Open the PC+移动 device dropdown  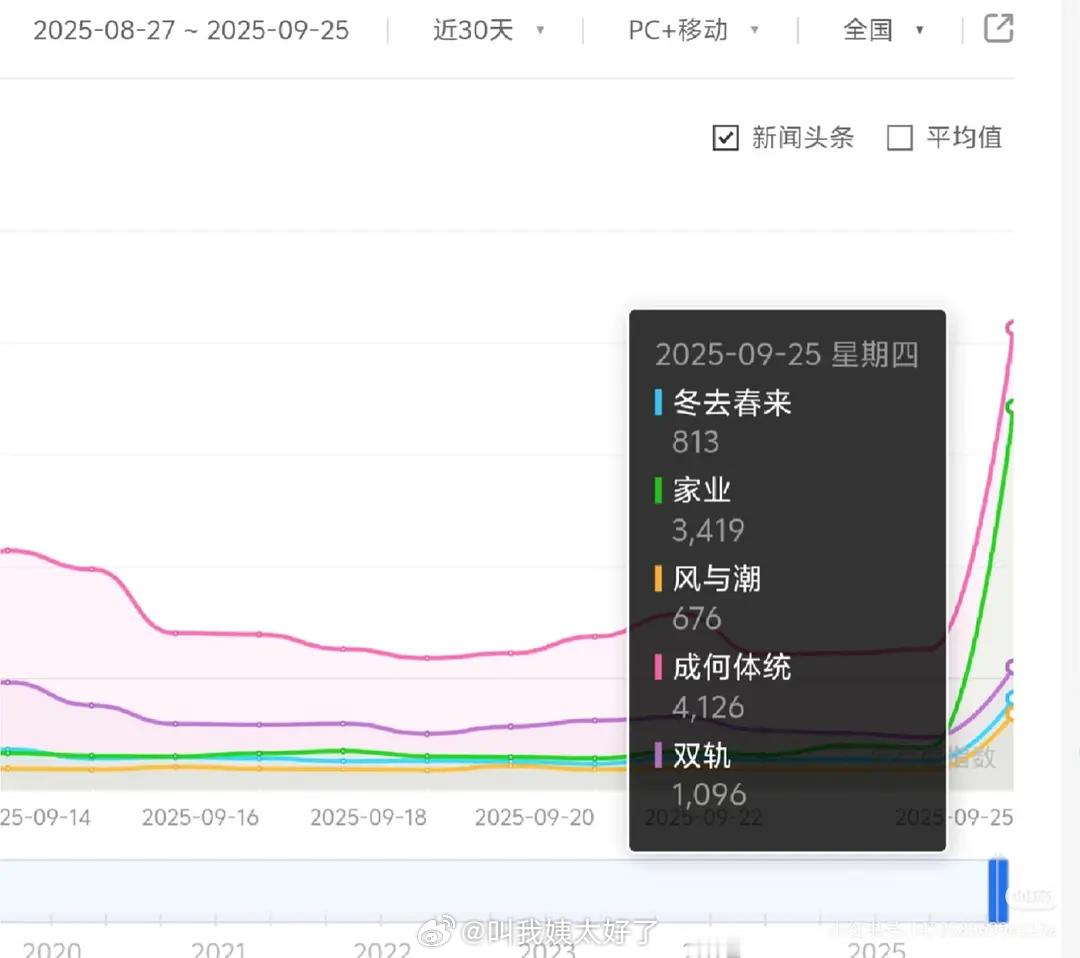tap(693, 30)
